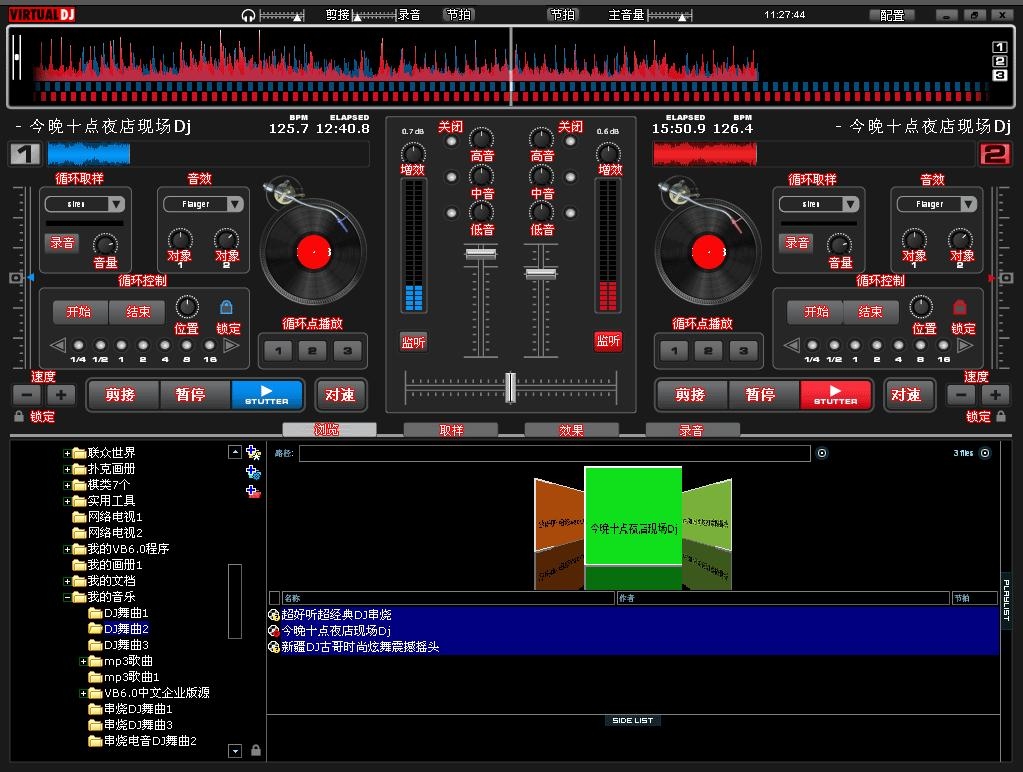Image resolution: width=1023 pixels, height=772 pixels.
Task: Expand the mp3歌曲 folder
Action: tap(84, 661)
